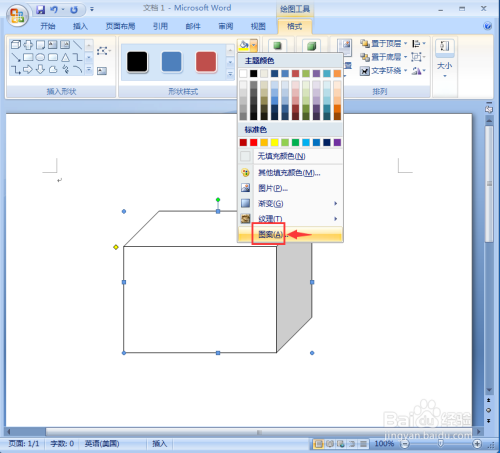Screen dimensions: 500x453
Task: Click the draw text box icon
Action: pos(102,71)
